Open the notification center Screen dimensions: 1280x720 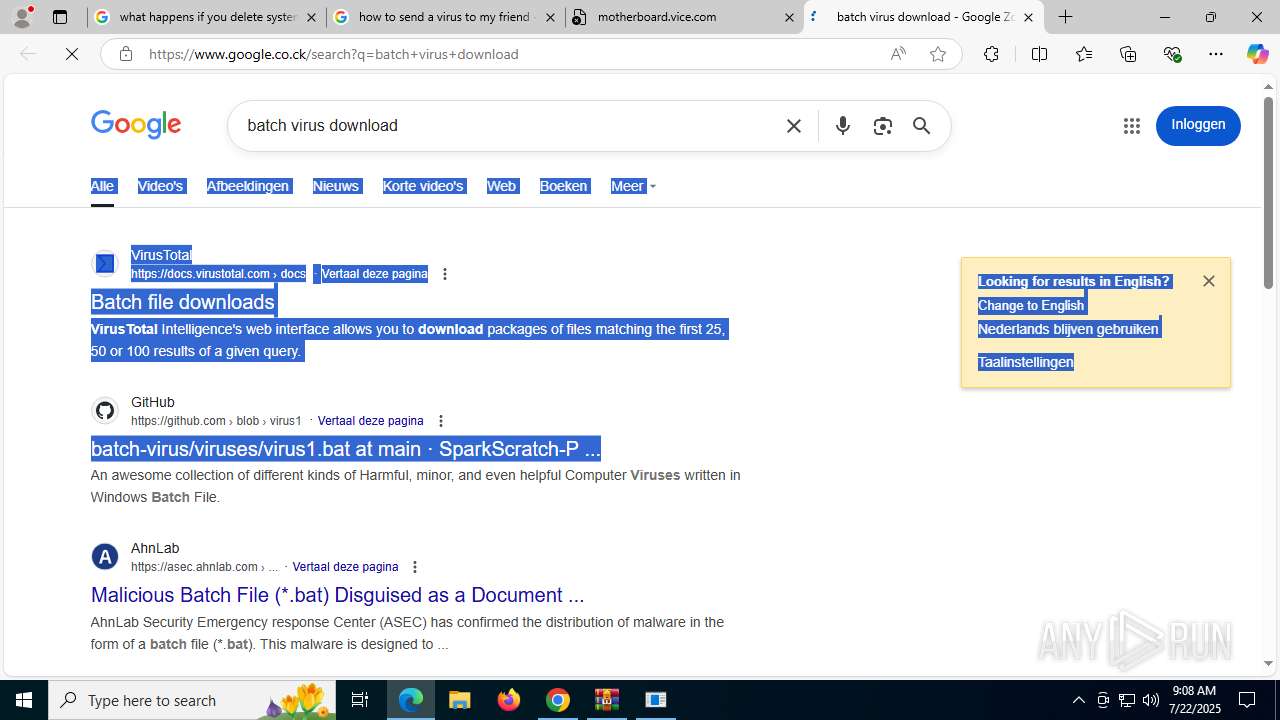click(1247, 700)
